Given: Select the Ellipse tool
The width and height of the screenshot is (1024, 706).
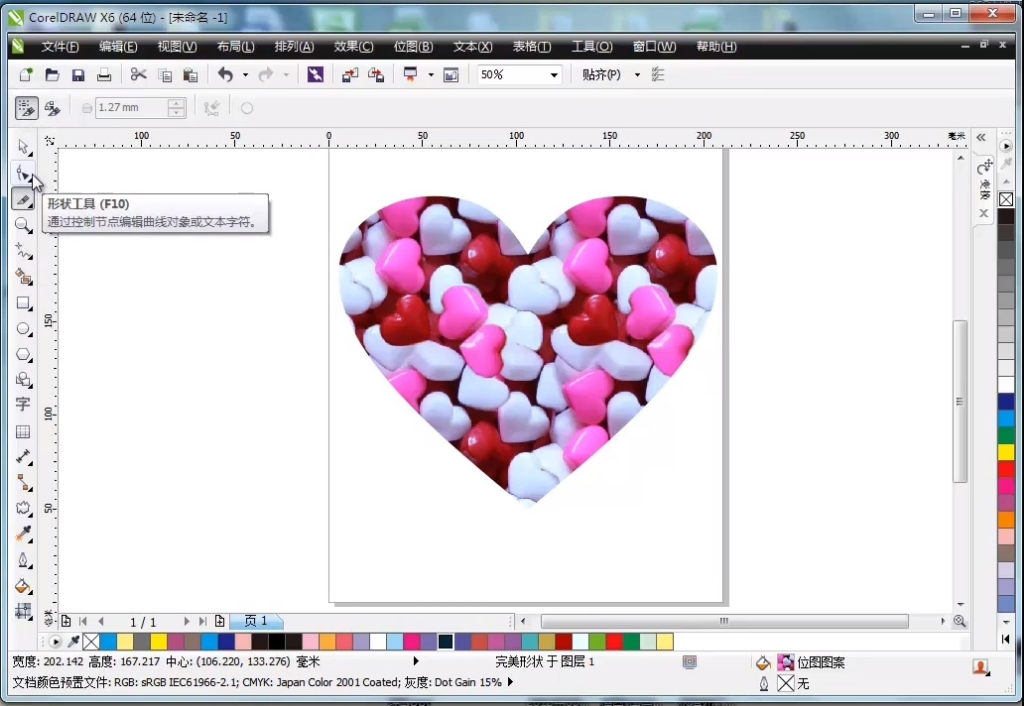Looking at the screenshot, I should click(x=24, y=329).
